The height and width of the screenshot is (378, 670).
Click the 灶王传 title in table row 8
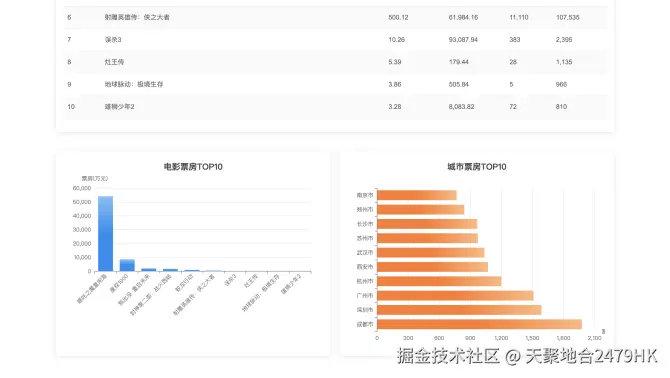115,62
